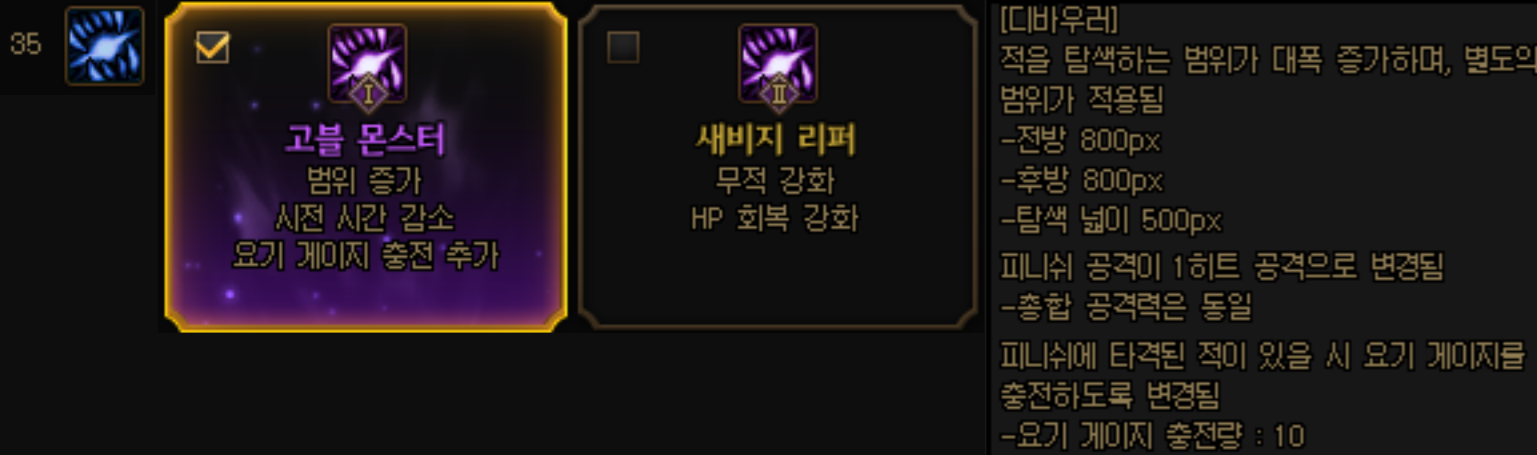Click the blue level 35 skill icon
The width and height of the screenshot is (1537, 455).
(x=105, y=45)
